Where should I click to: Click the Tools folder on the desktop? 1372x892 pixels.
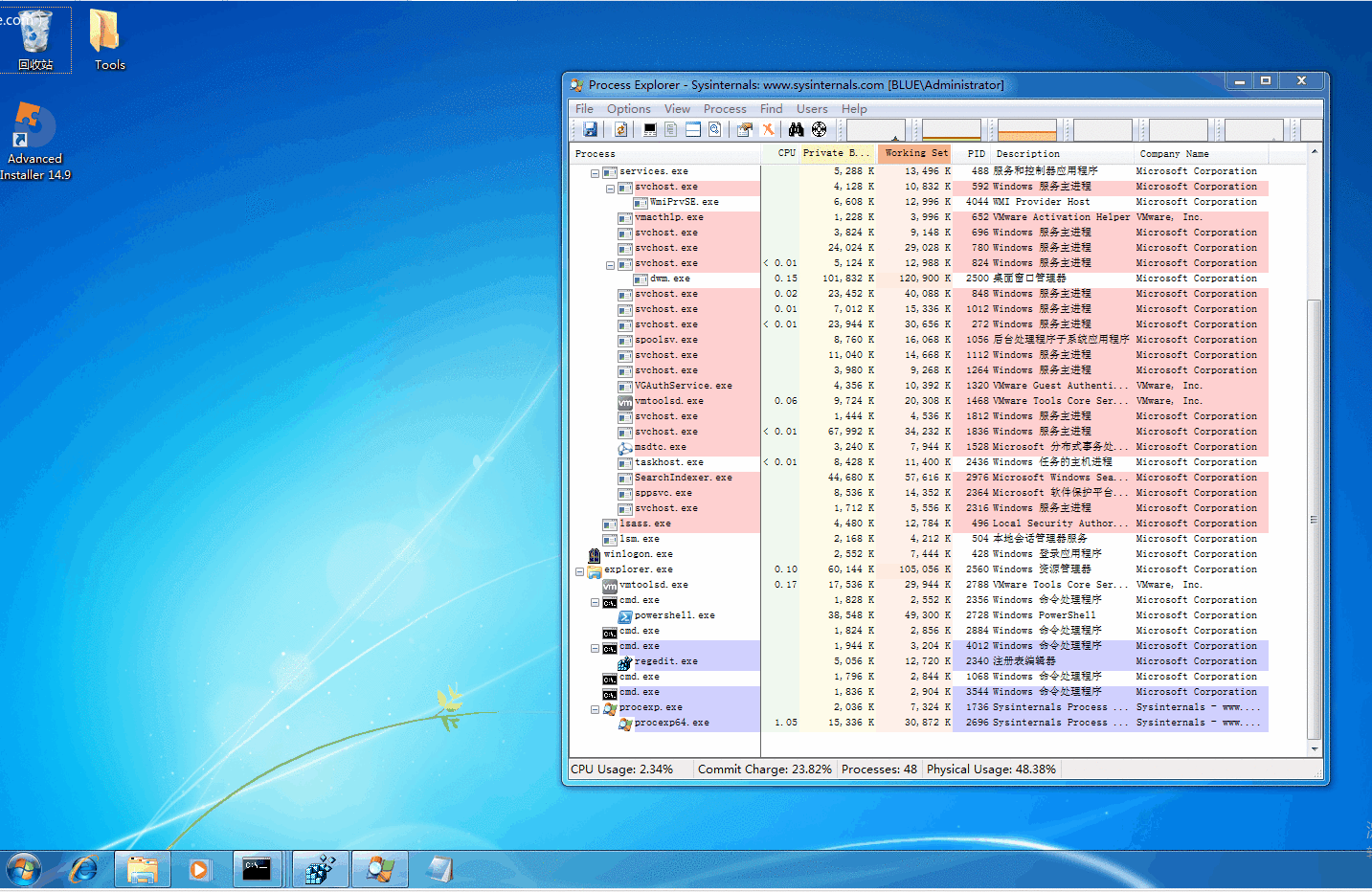109,40
